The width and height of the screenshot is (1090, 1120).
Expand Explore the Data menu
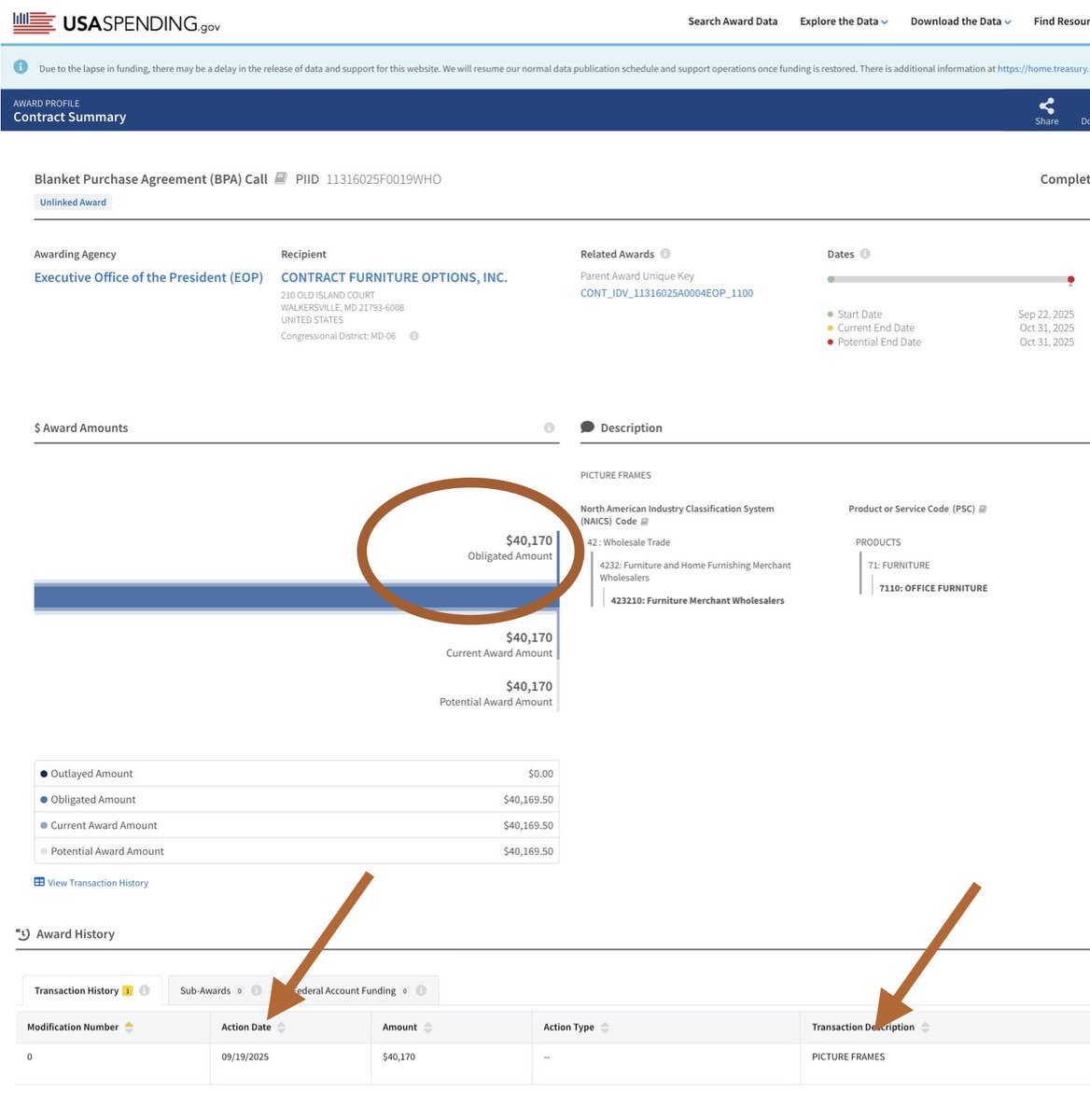[844, 21]
